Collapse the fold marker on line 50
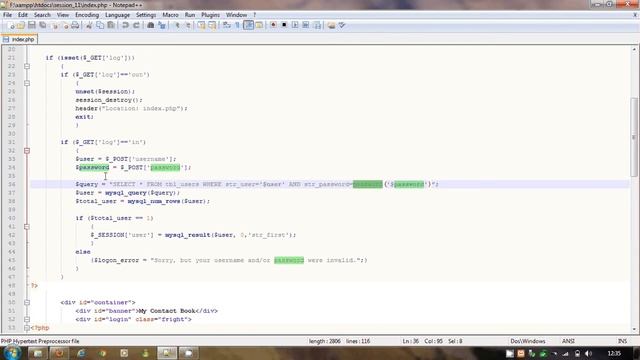 (27, 302)
